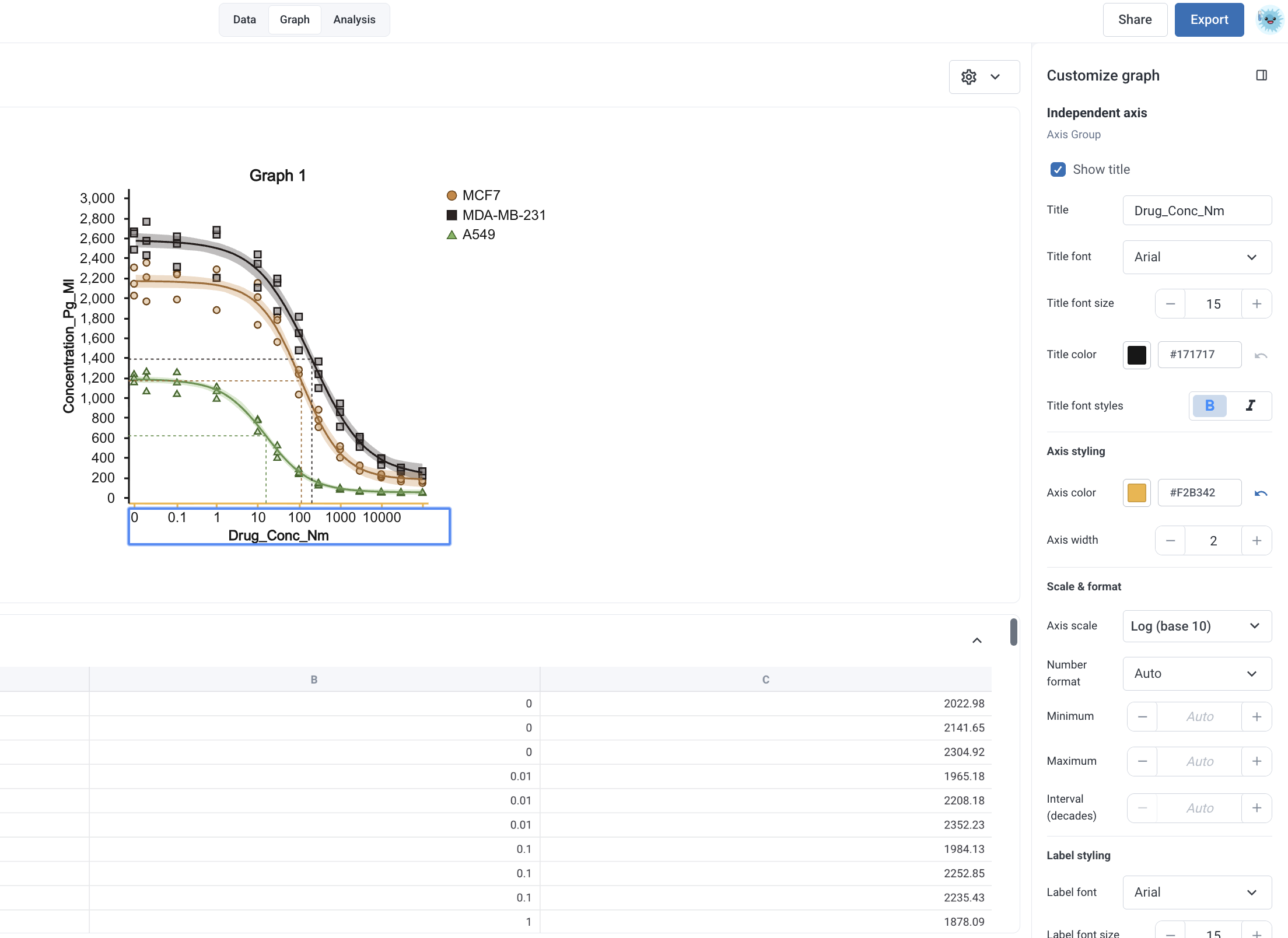The image size is (1288, 938).
Task: Reset the title color to default
Action: coord(1261,355)
